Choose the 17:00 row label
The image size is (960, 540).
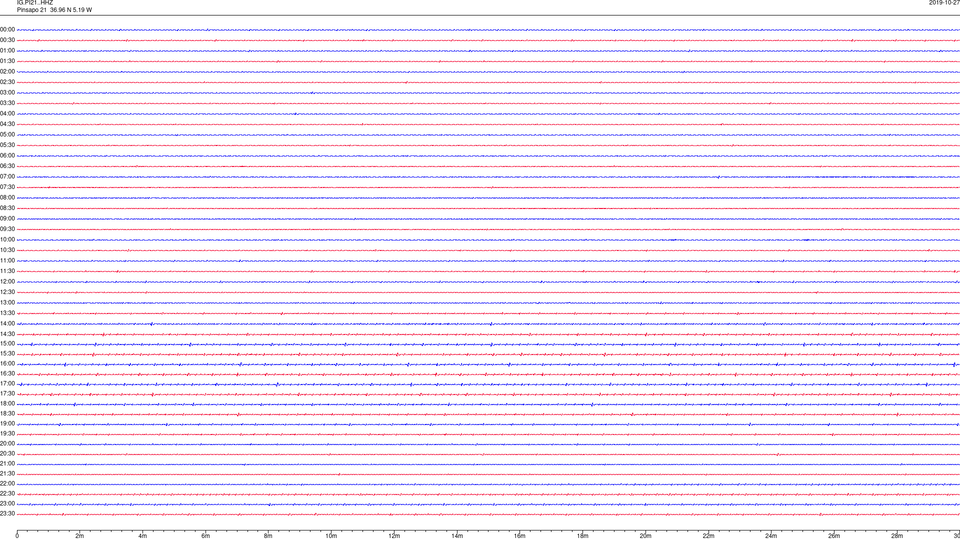tap(7, 384)
